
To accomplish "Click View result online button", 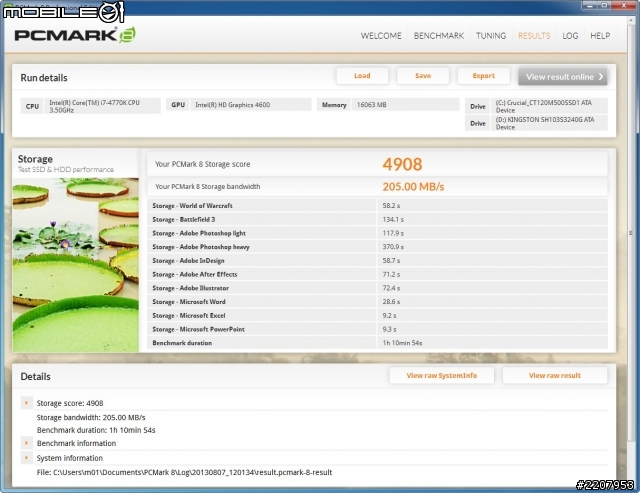I will pyautogui.click(x=562, y=77).
